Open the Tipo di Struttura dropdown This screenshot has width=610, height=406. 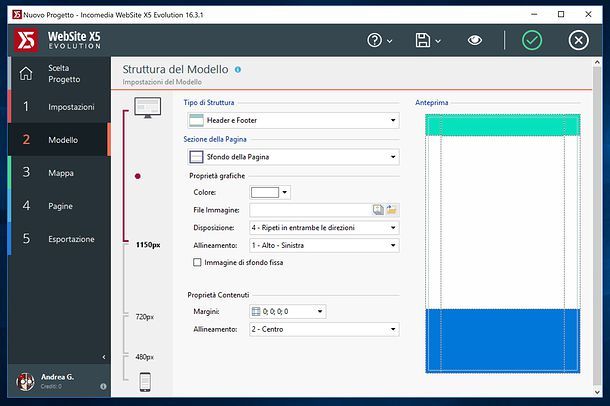click(293, 121)
